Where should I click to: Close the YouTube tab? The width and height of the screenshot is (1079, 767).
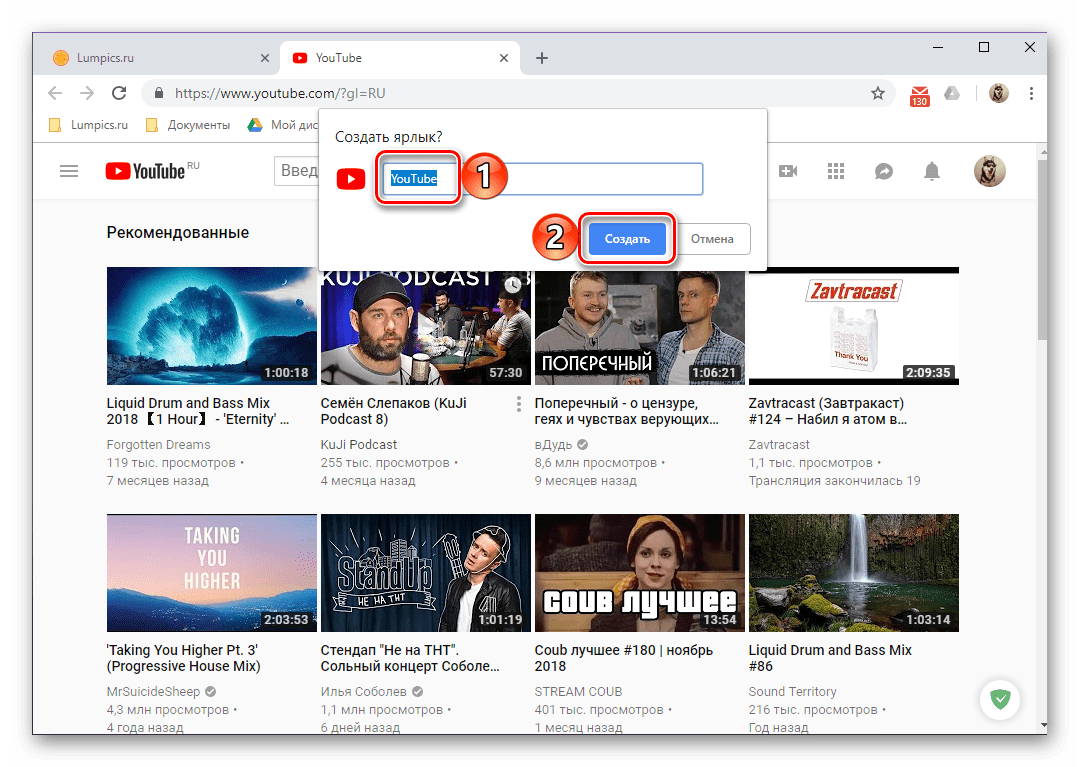point(504,58)
